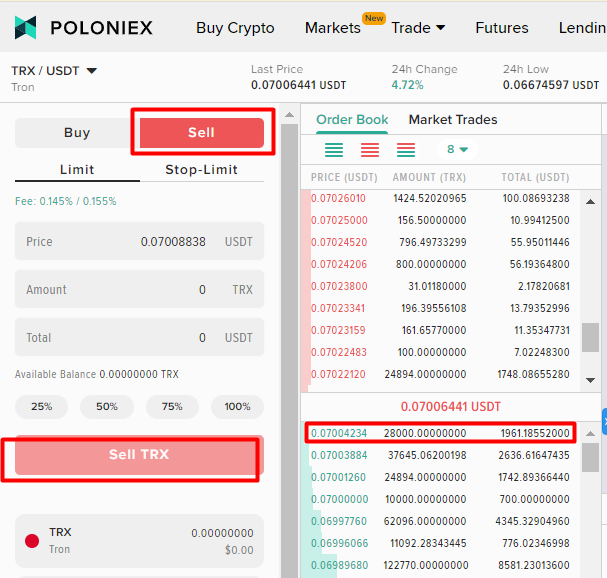Click the TOTAL (USDT) column header
This screenshot has width=607, height=578.
[535, 177]
